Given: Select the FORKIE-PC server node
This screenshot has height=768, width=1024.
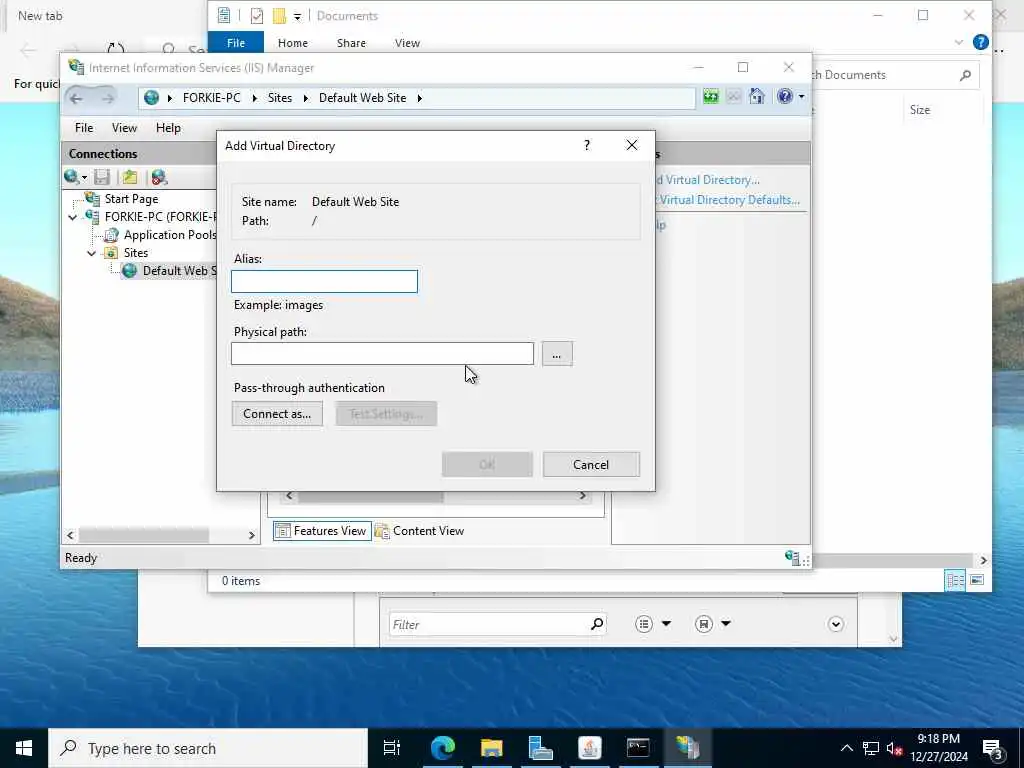Looking at the screenshot, I should tap(160, 217).
